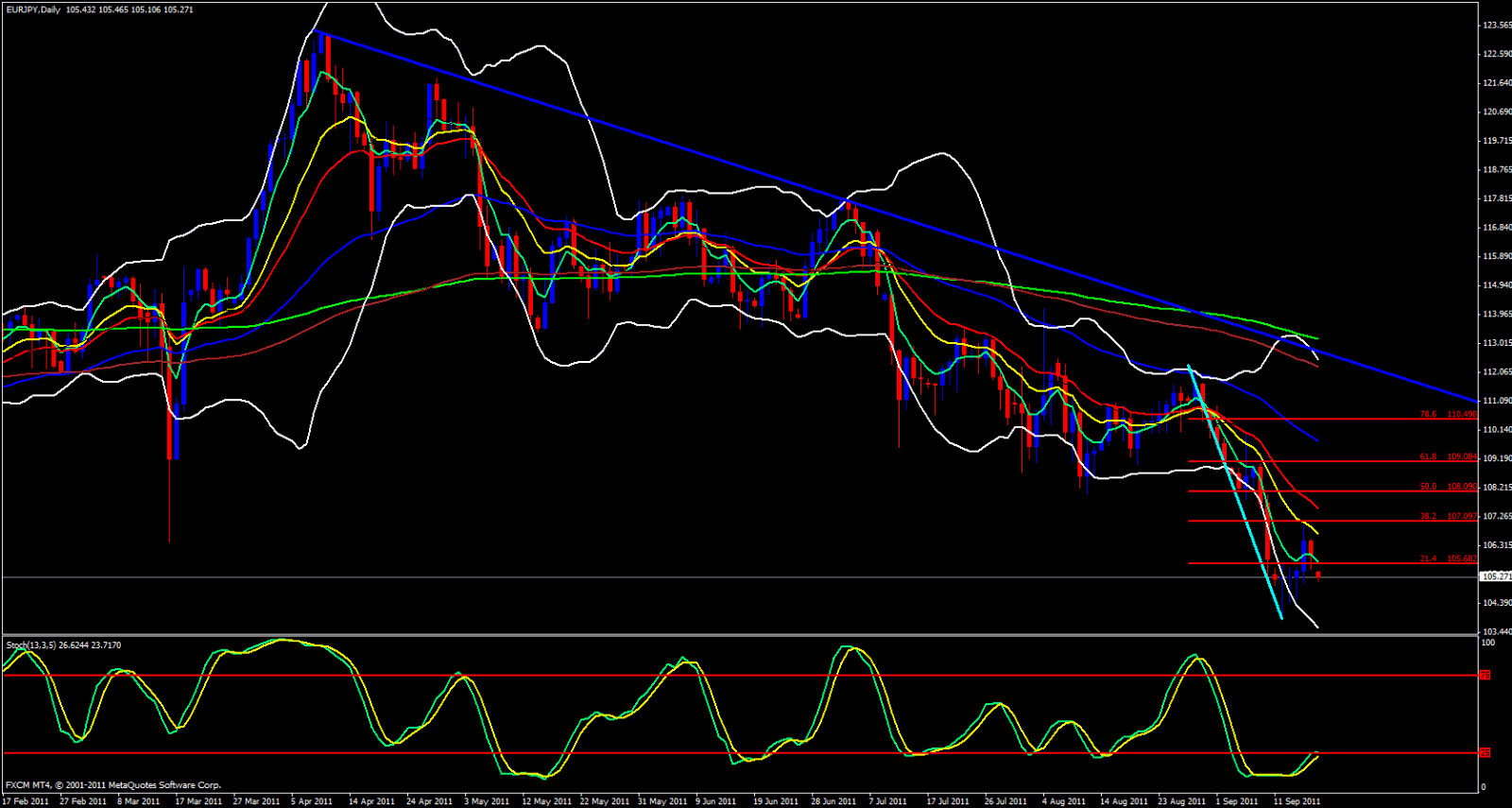Click the 27 Mar 2011 date label
1512x808 pixels.
256,801
